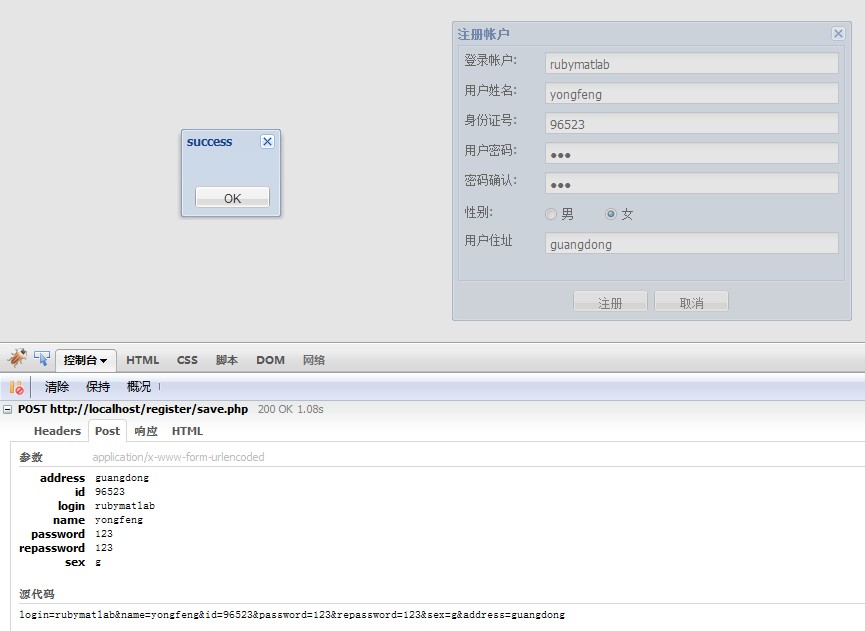Open the DOM panel tab

point(270,360)
